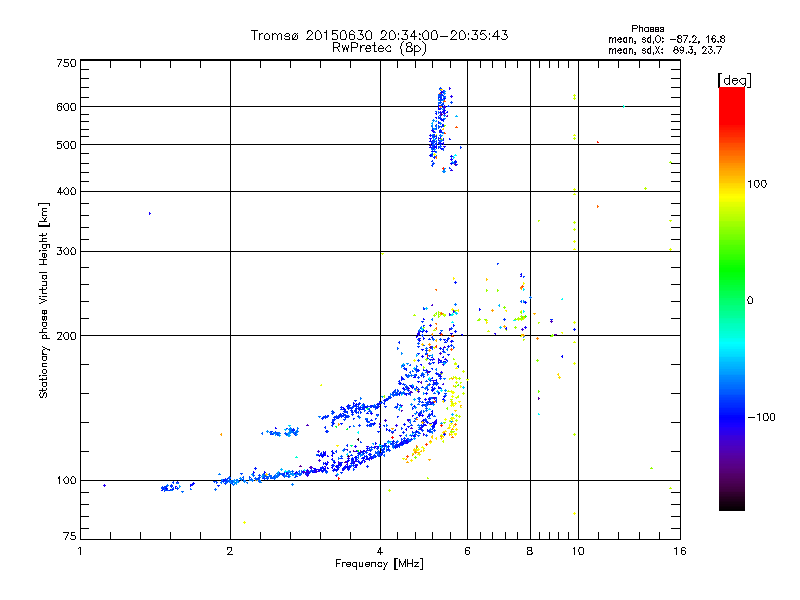Click the yellow-green echo cluster just below 6 MHz
Image resolution: width=800 pixels, height=600 pixels.
click(454, 401)
